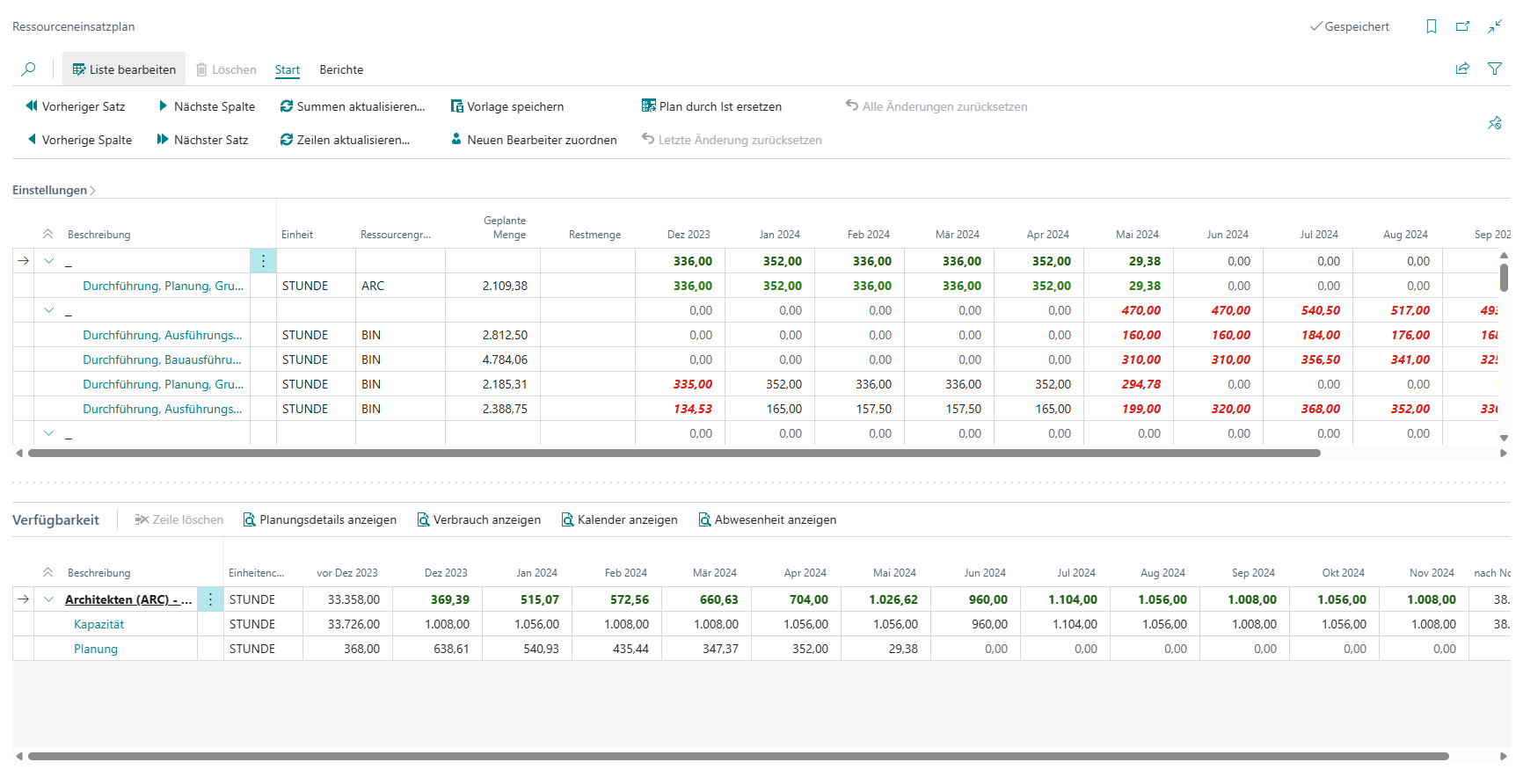Image resolution: width=1523 pixels, height=784 pixels.
Task: Click the Mai 2024 plan column header
Action: tap(1137, 235)
